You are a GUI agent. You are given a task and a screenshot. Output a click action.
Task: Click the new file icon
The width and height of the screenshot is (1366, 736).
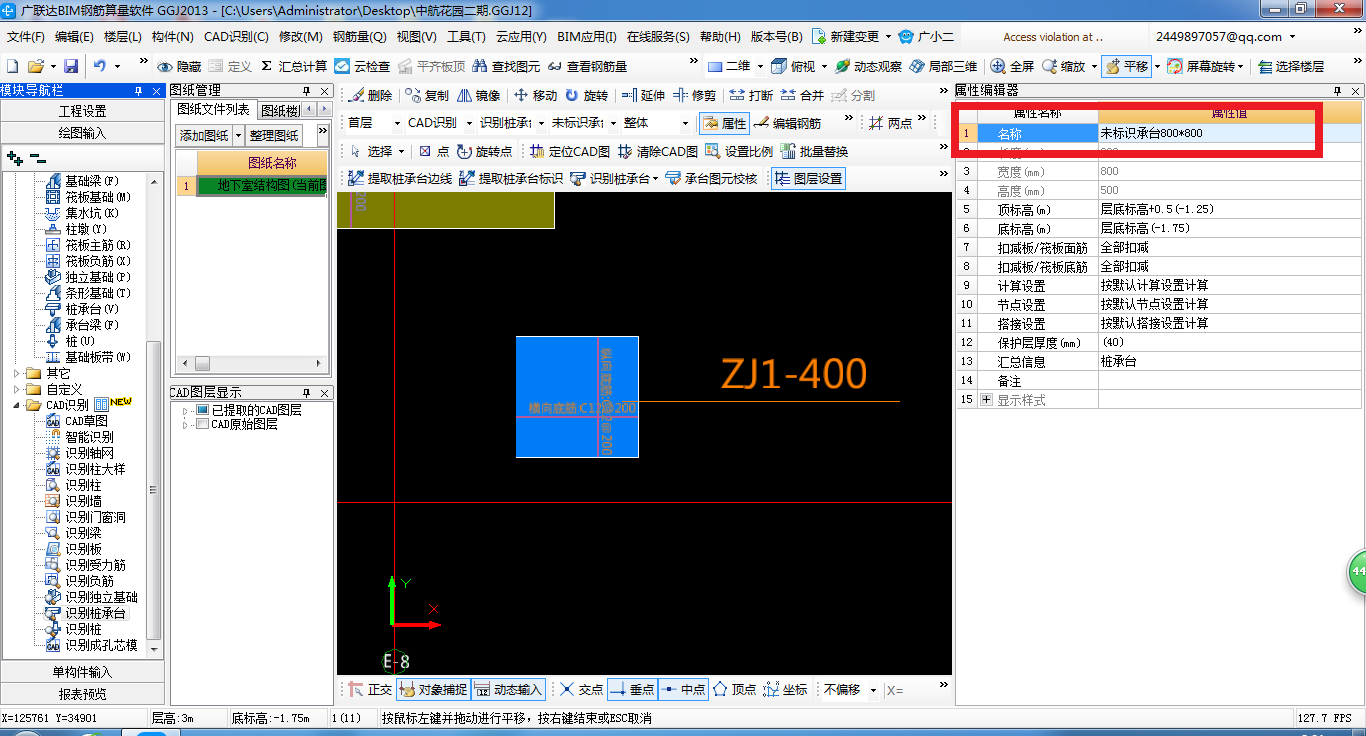coord(13,66)
